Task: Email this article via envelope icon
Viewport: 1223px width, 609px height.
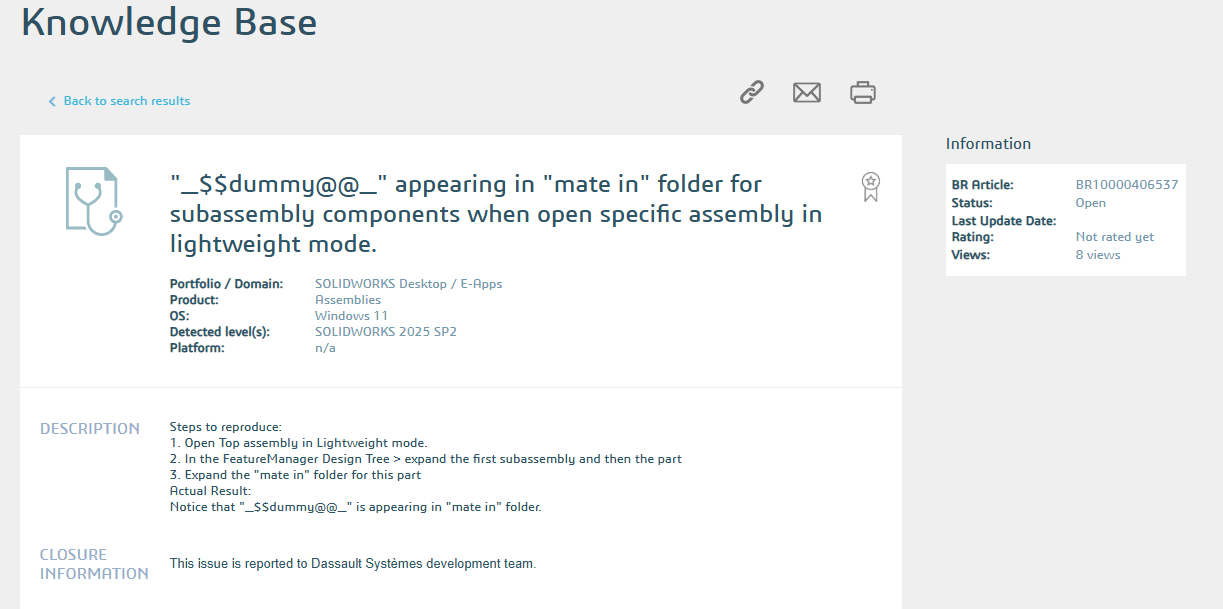Action: [x=806, y=93]
